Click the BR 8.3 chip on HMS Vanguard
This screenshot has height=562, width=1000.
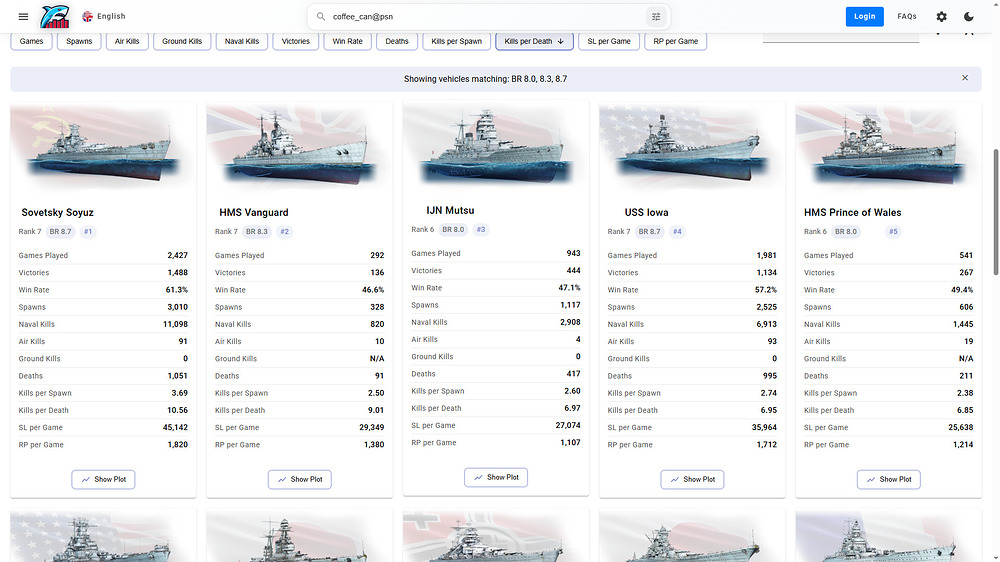(x=257, y=232)
